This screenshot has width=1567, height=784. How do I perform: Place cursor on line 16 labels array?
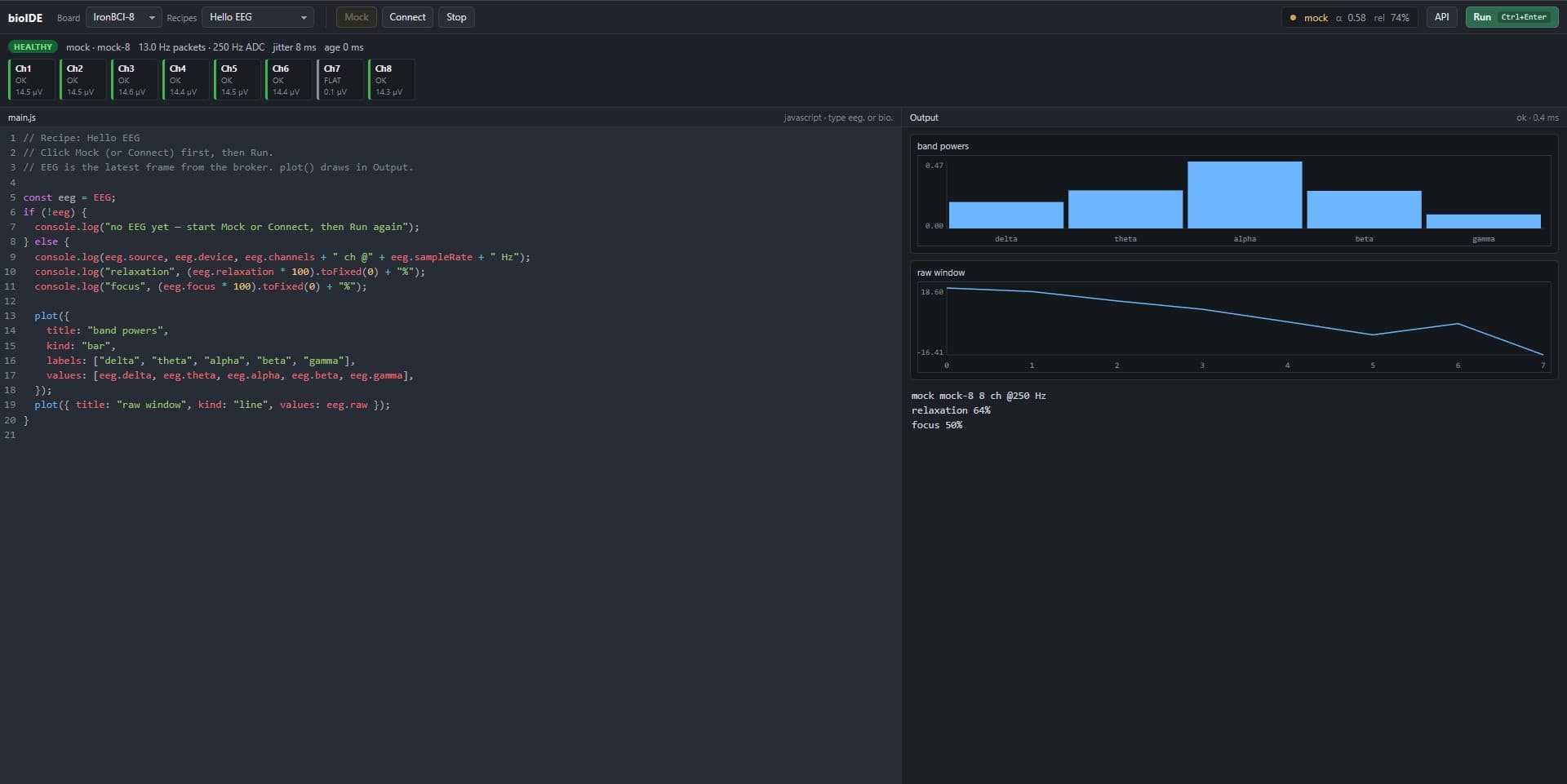201,361
